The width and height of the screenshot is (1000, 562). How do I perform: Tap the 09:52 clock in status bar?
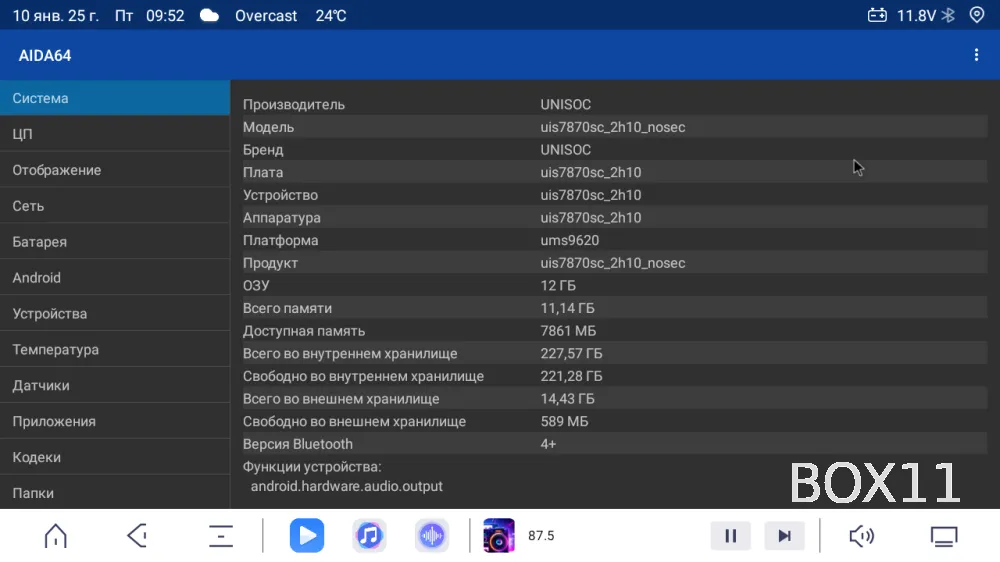[165, 16]
